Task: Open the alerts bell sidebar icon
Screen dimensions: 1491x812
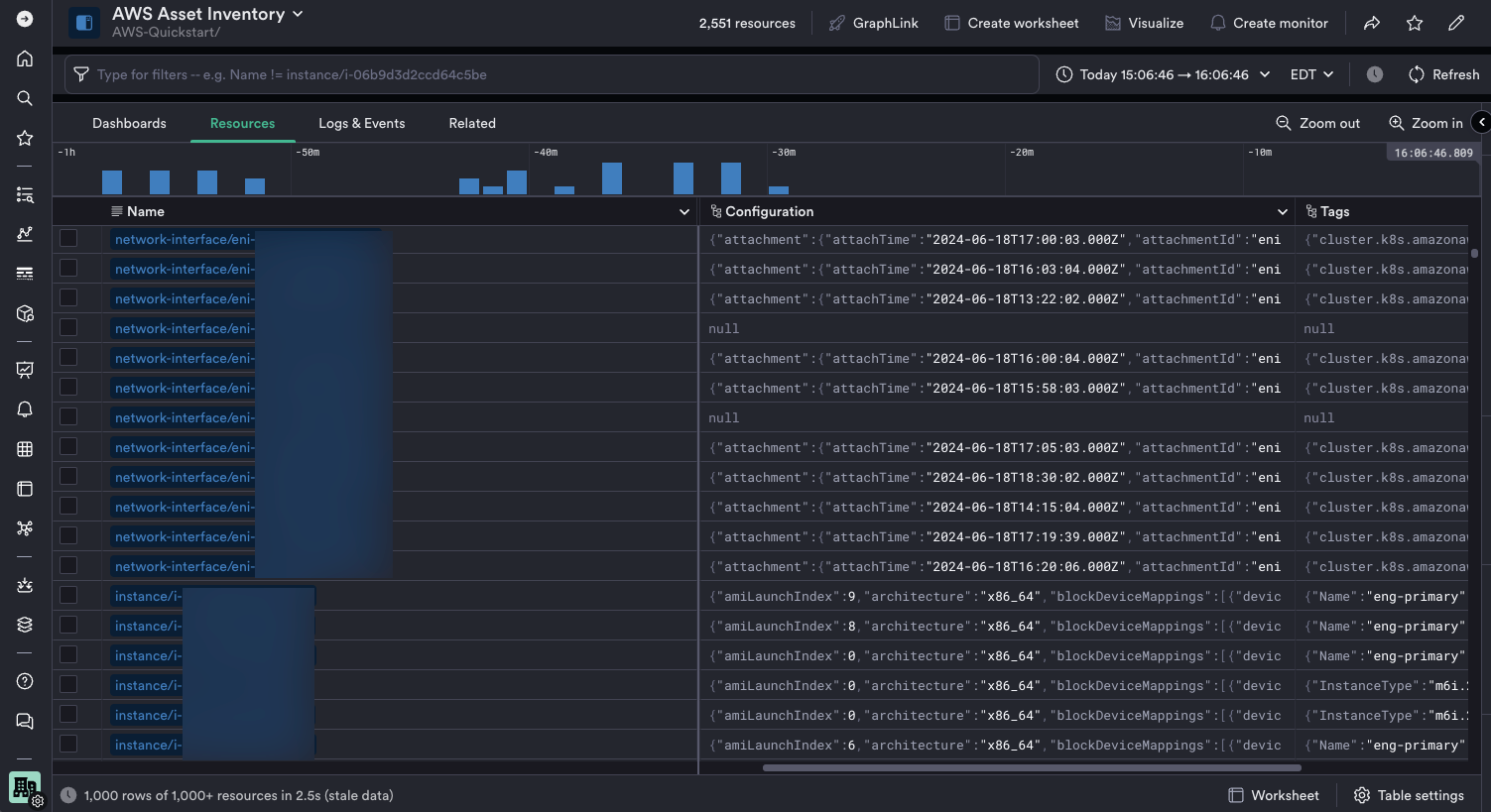Action: [x=25, y=409]
